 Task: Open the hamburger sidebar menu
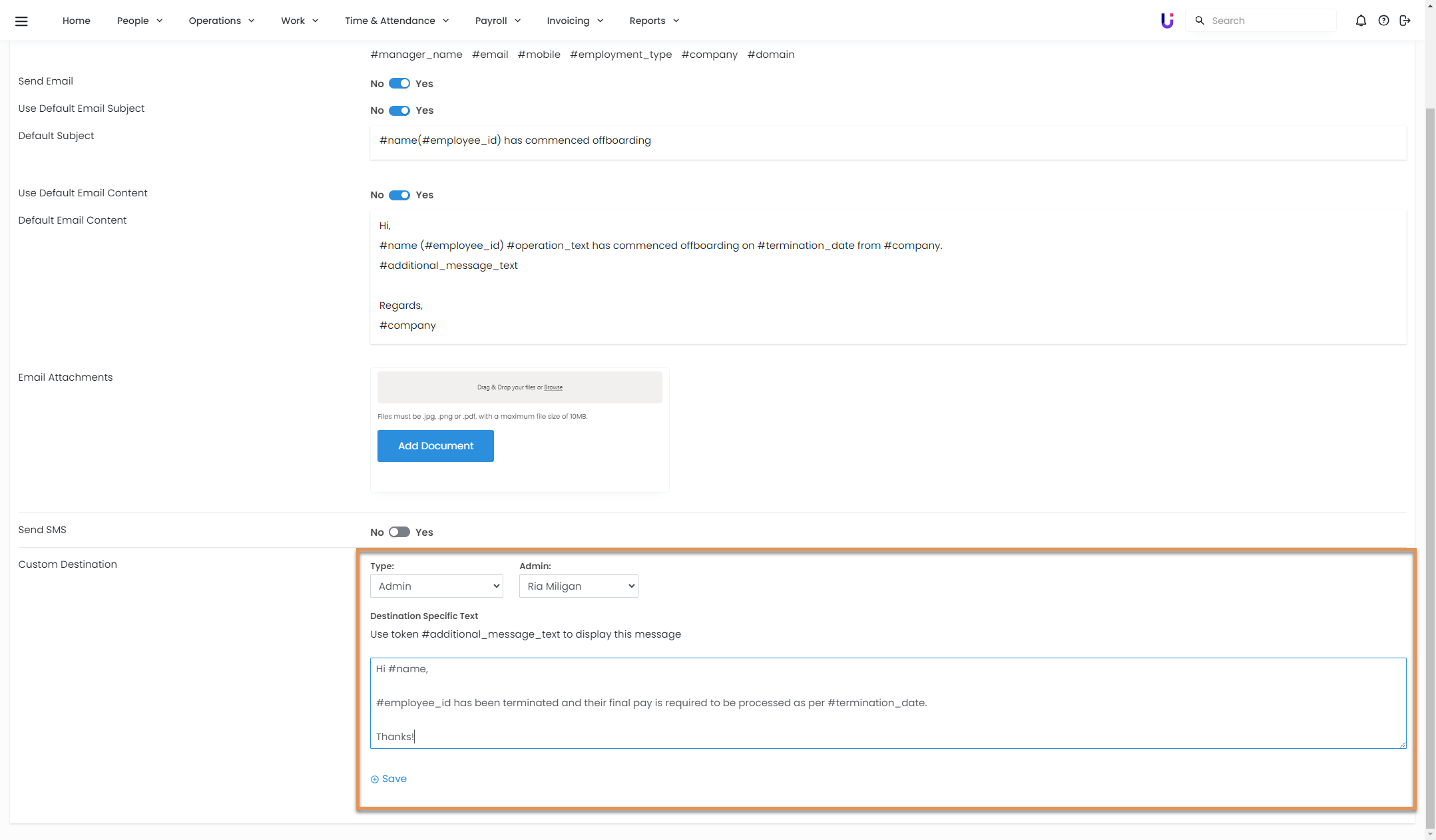(x=21, y=21)
